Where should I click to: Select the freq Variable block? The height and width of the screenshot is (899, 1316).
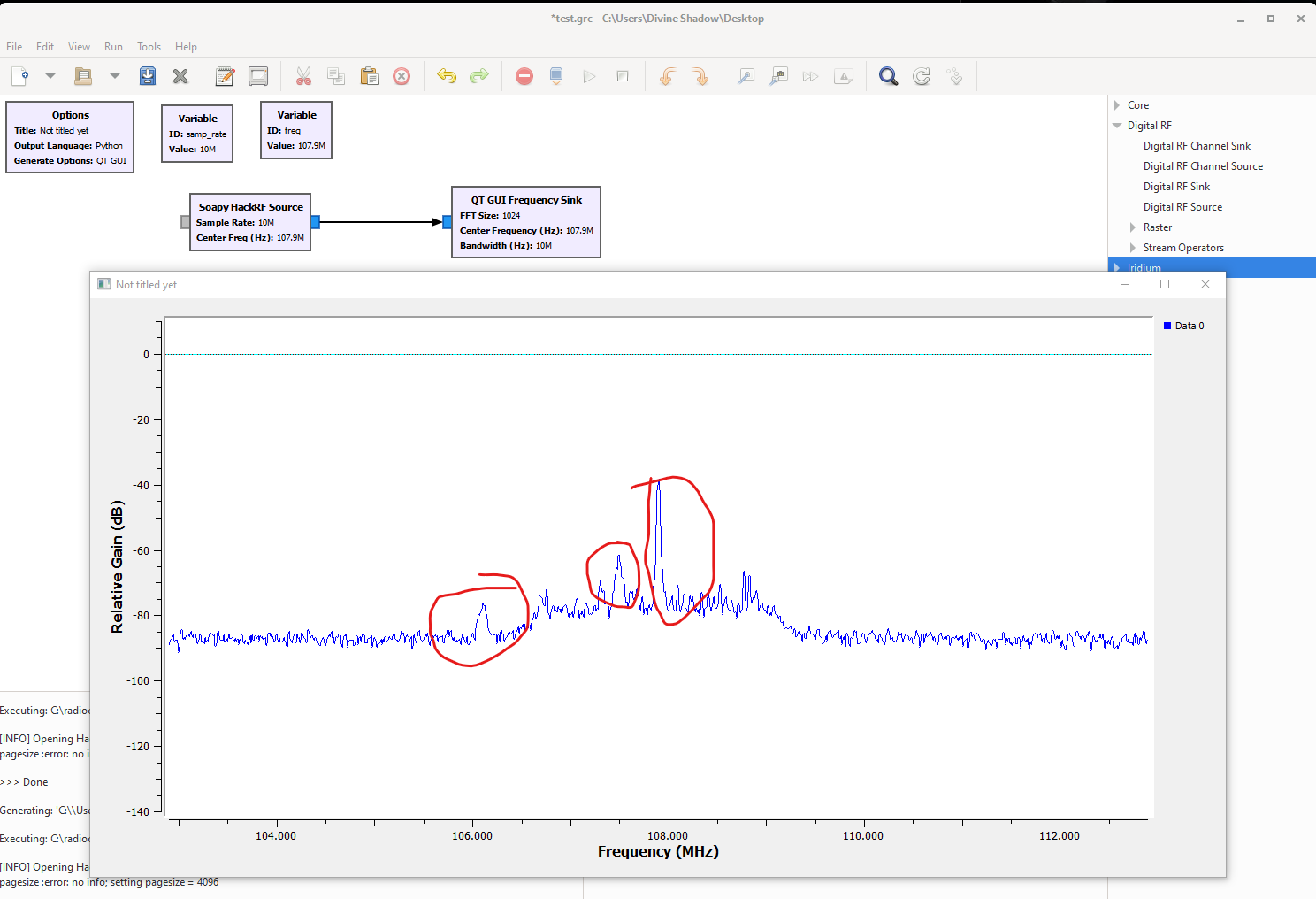coord(296,130)
